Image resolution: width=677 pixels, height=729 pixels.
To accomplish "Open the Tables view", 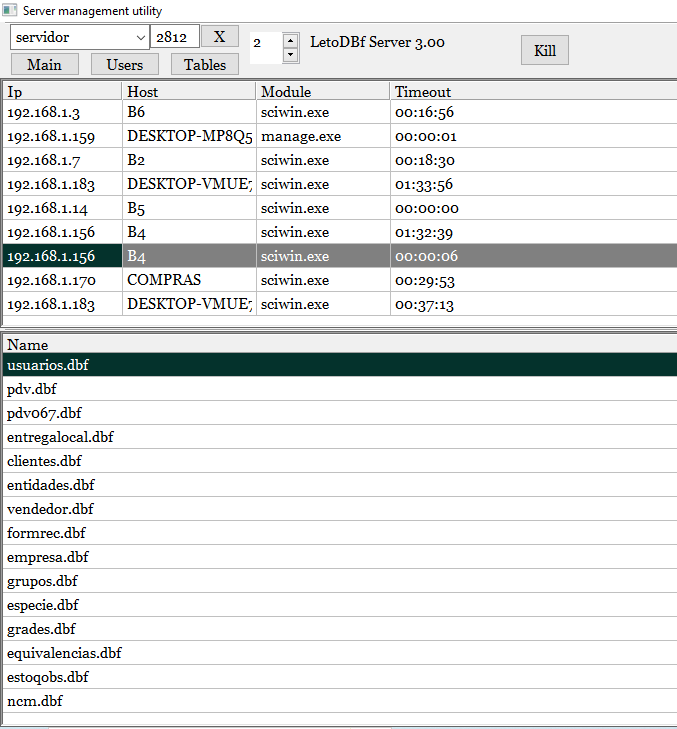I will point(204,64).
